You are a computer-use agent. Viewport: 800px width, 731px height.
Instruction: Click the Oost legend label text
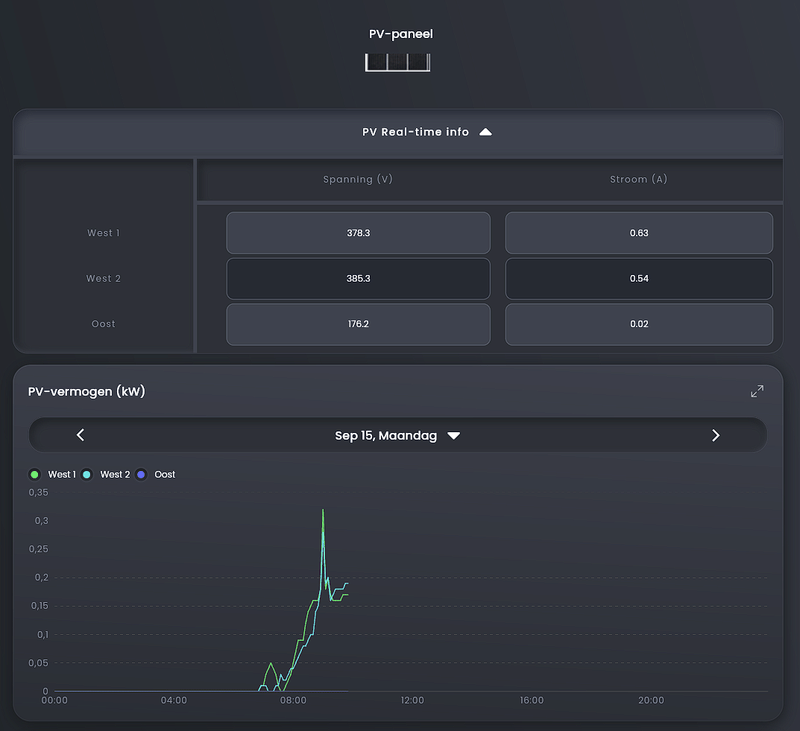click(165, 474)
